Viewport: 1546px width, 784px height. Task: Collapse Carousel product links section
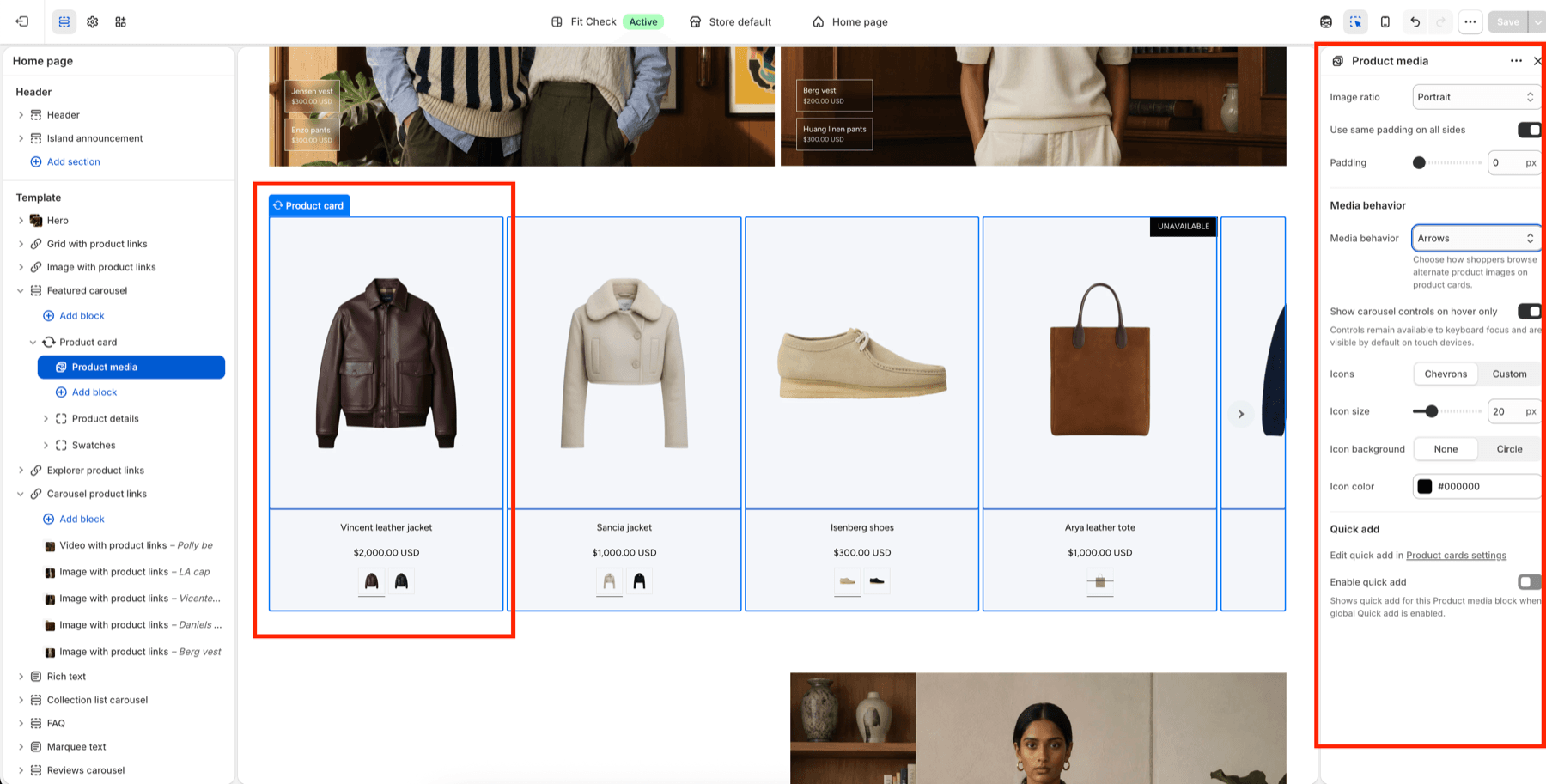[x=21, y=494]
